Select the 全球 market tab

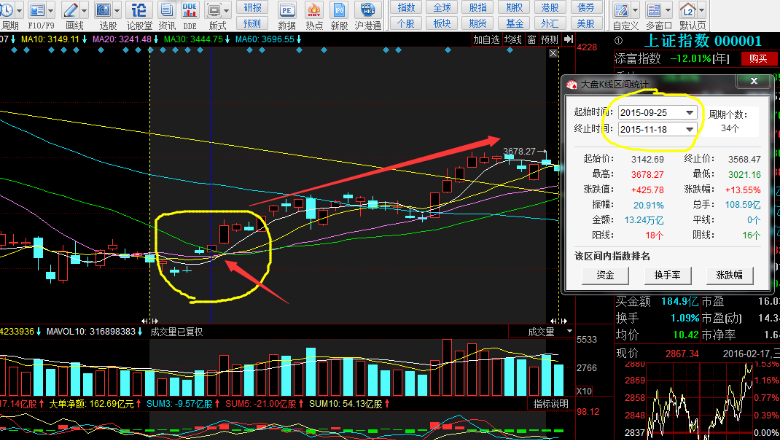click(442, 7)
